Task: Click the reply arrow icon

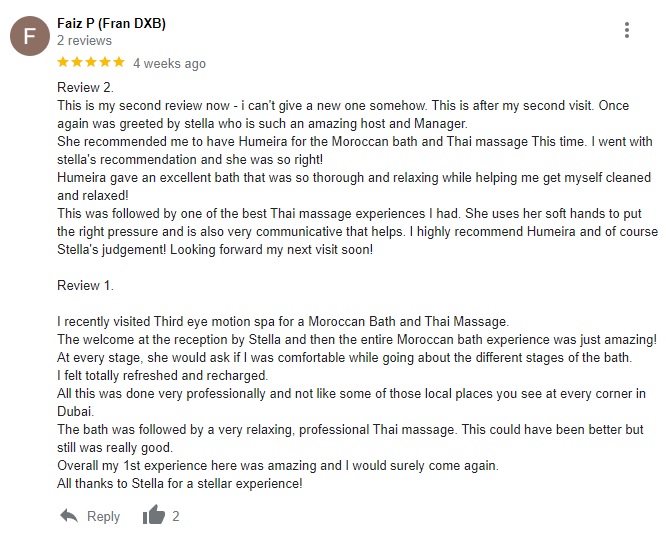Action: [69, 516]
